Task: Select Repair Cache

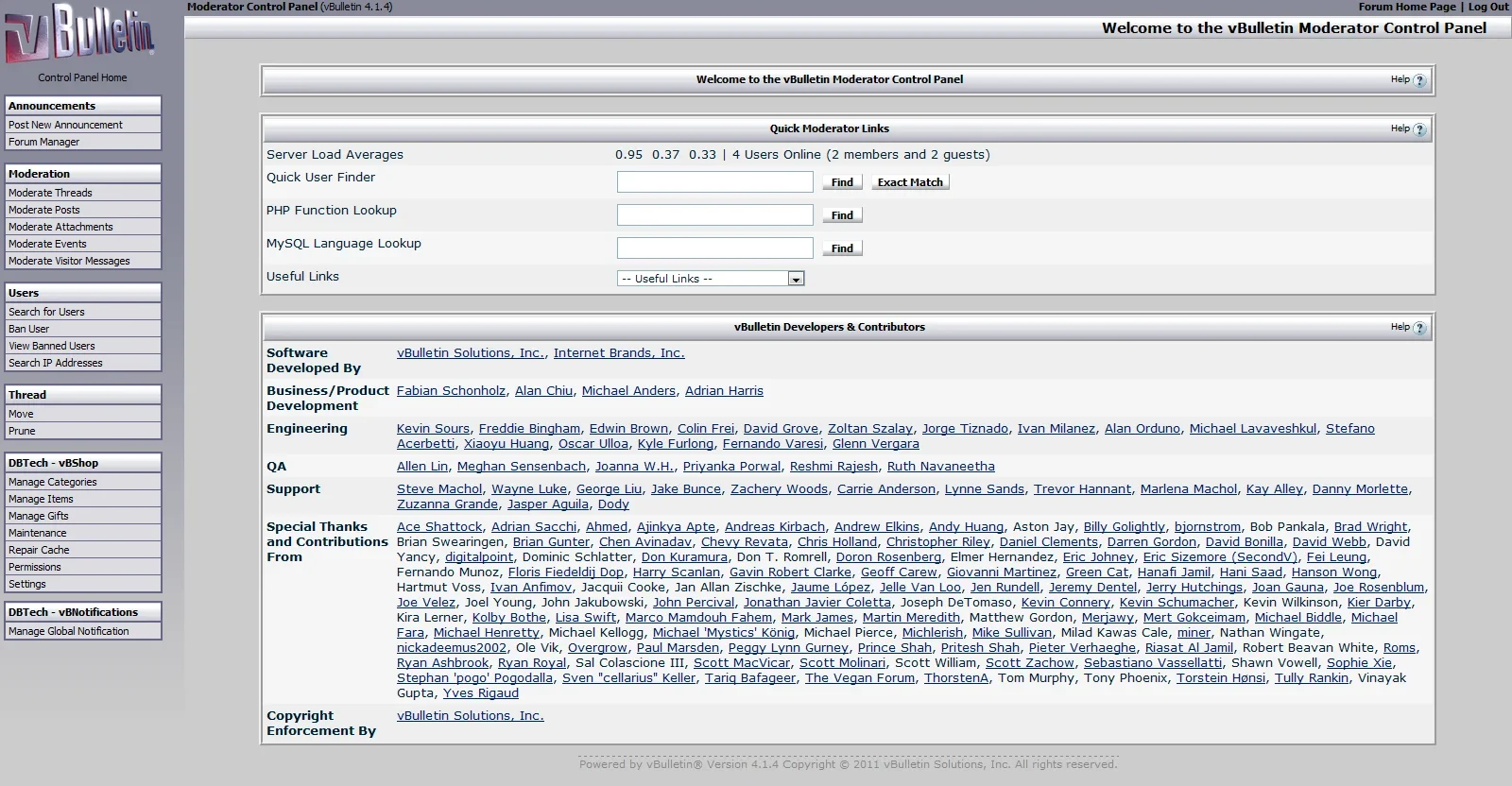Action: coord(83,550)
